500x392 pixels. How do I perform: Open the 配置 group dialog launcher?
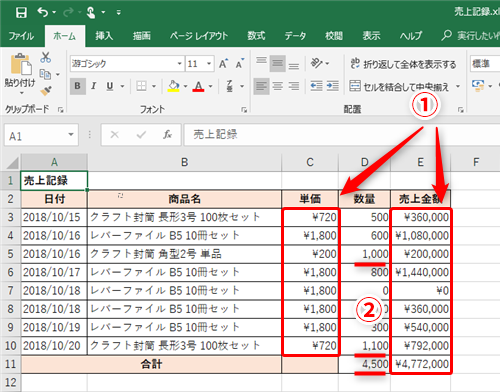click(x=460, y=109)
